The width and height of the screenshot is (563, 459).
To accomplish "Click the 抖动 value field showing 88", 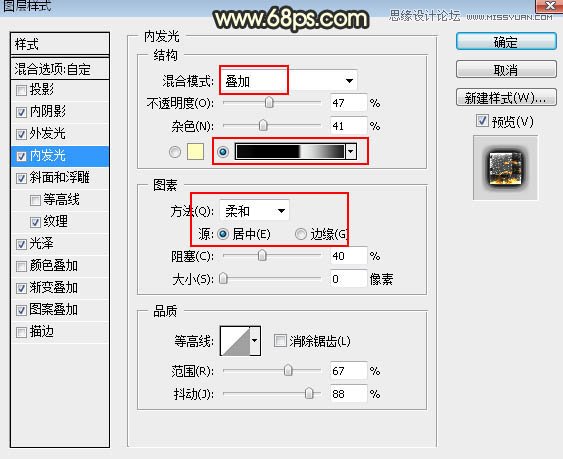I will pos(348,394).
